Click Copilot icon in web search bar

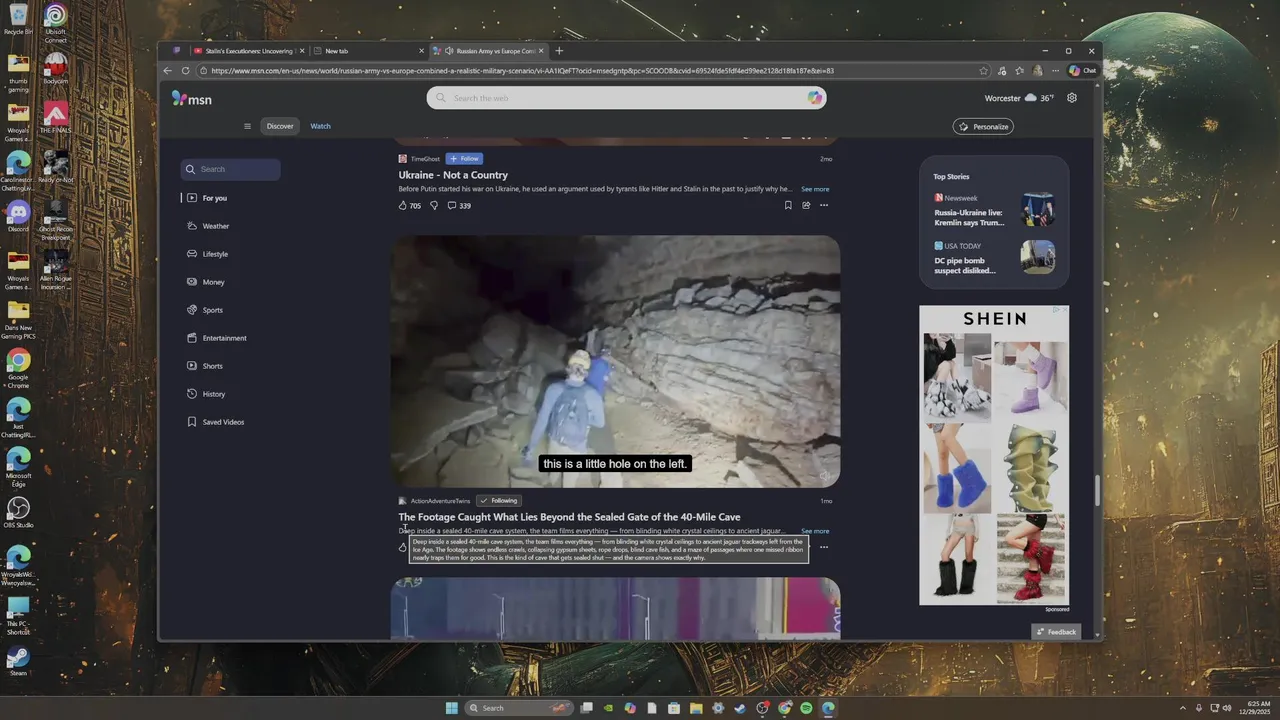815,98
